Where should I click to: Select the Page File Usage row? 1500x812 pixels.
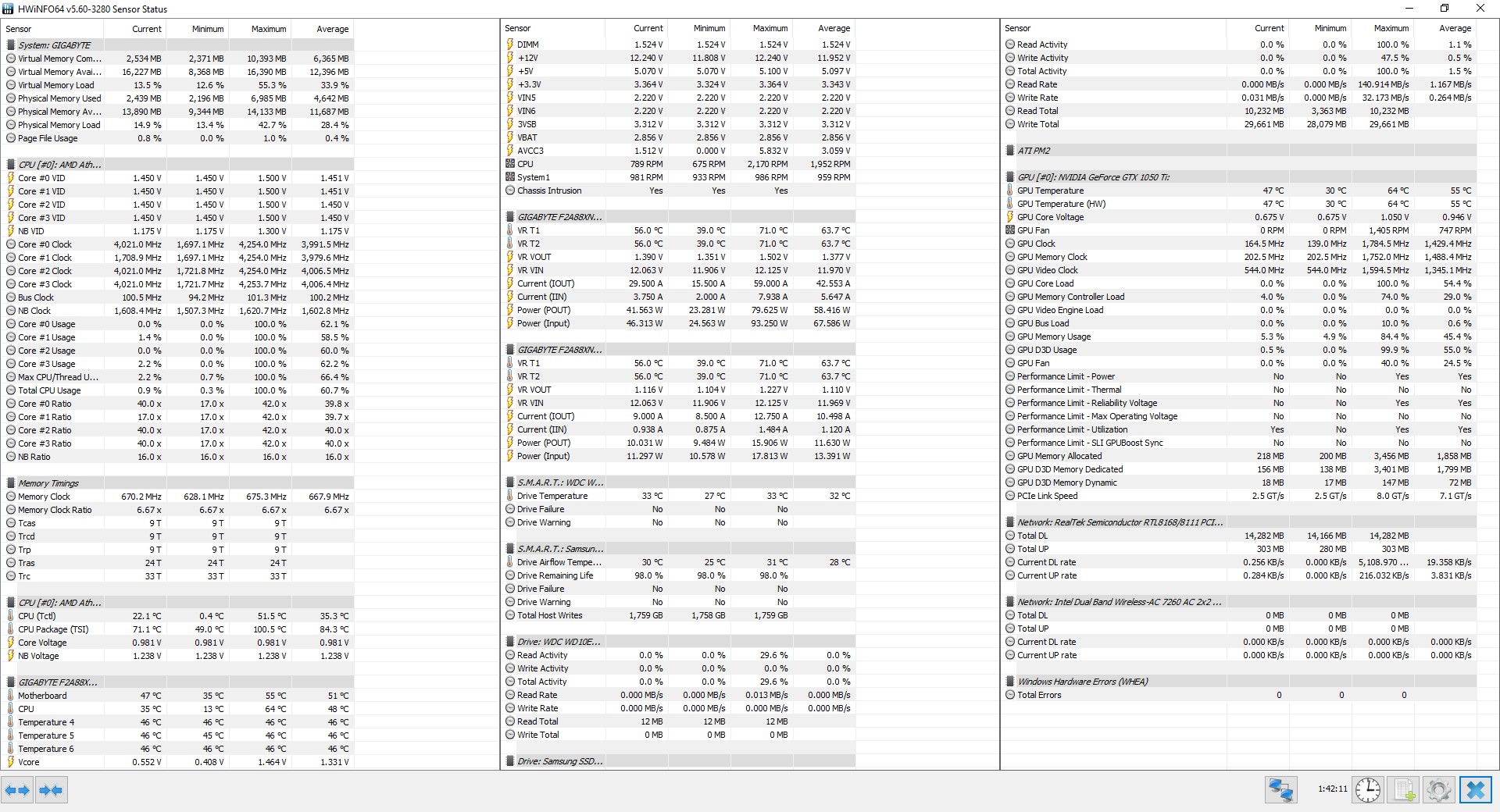179,138
